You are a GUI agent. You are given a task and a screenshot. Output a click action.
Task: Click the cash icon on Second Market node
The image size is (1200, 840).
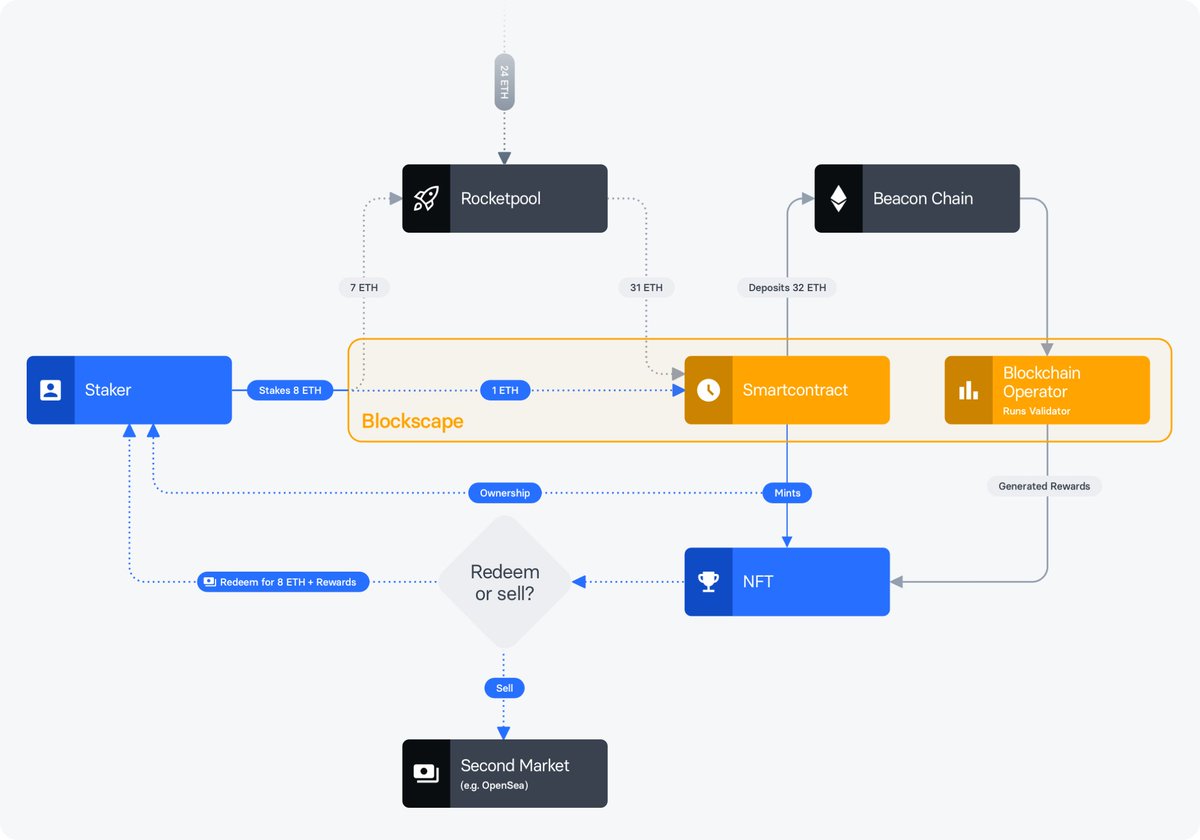pos(426,773)
